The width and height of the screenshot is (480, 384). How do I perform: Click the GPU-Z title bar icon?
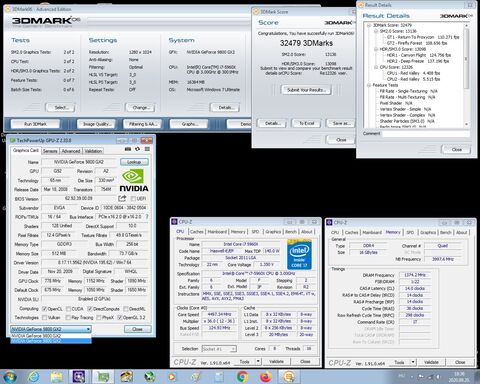point(12,140)
